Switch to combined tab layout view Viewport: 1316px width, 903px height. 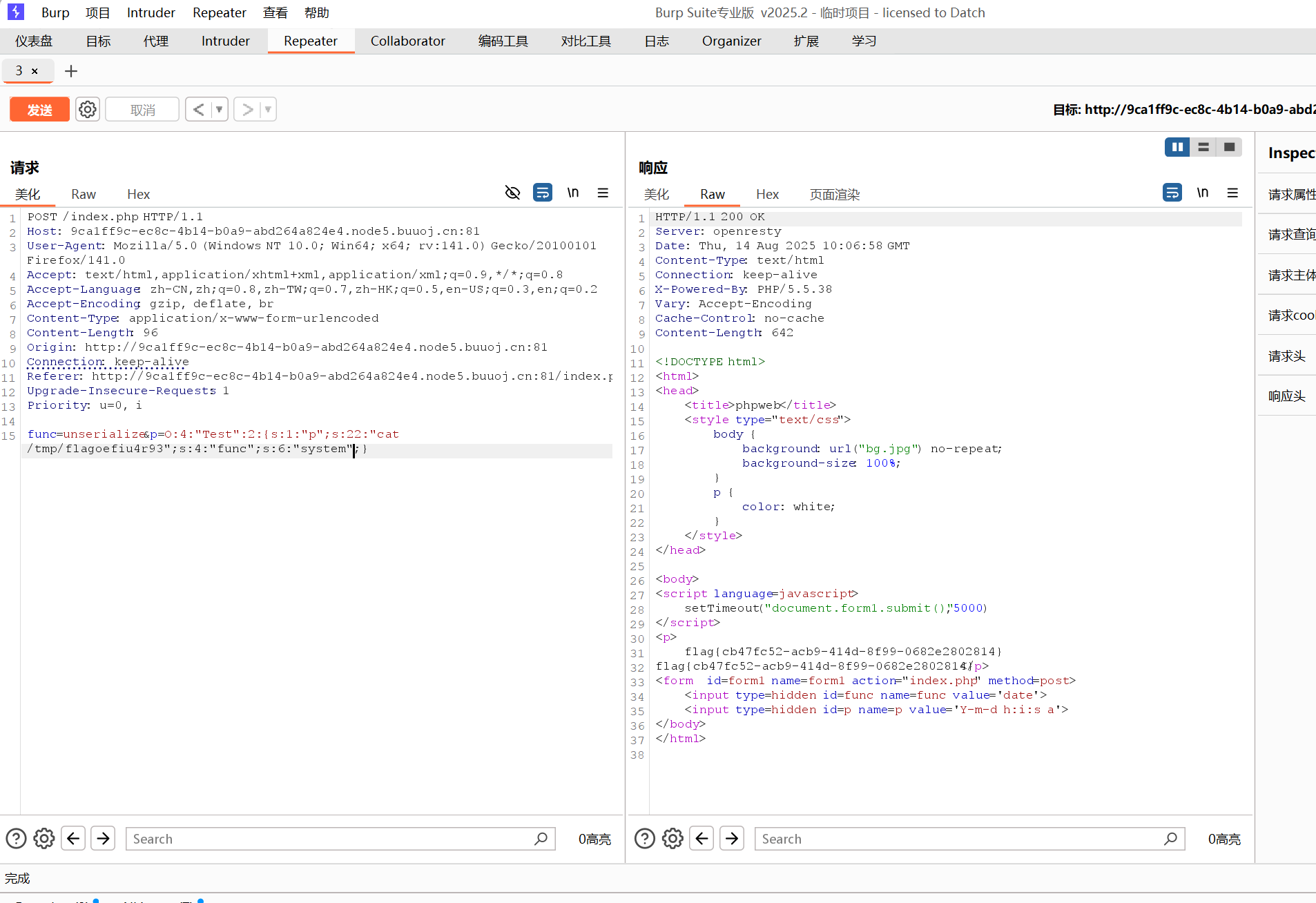pos(1229,146)
